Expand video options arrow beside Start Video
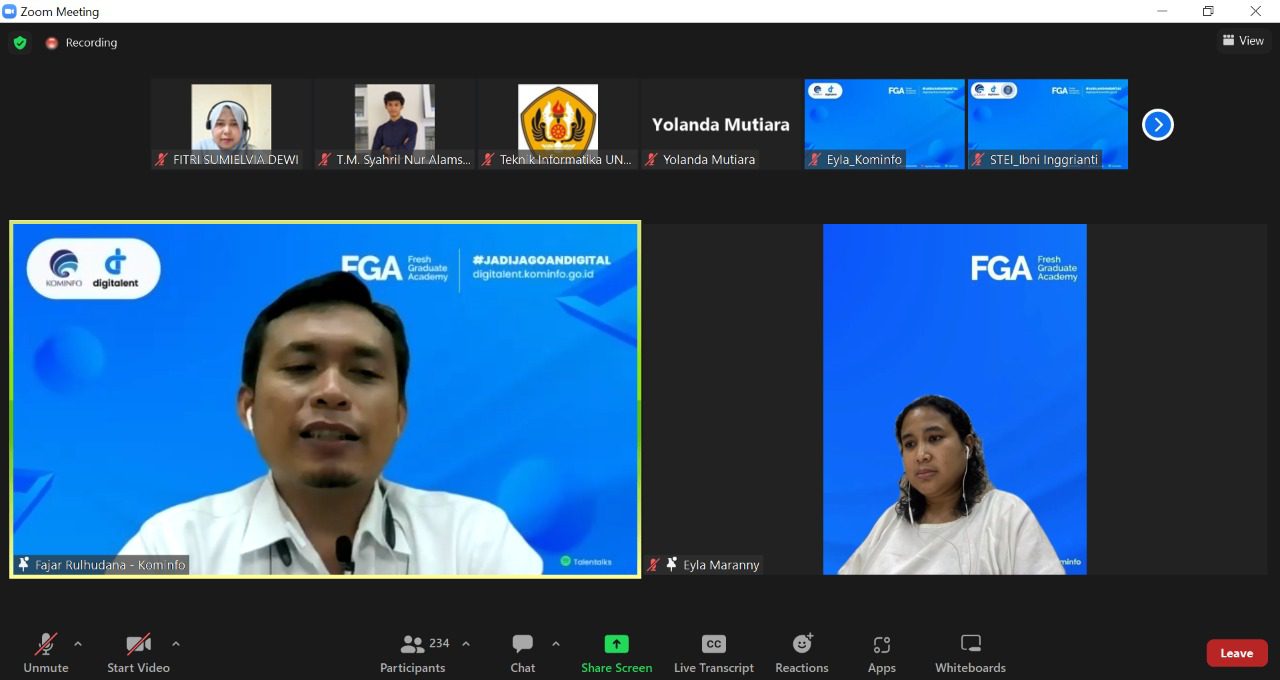 pyautogui.click(x=176, y=644)
